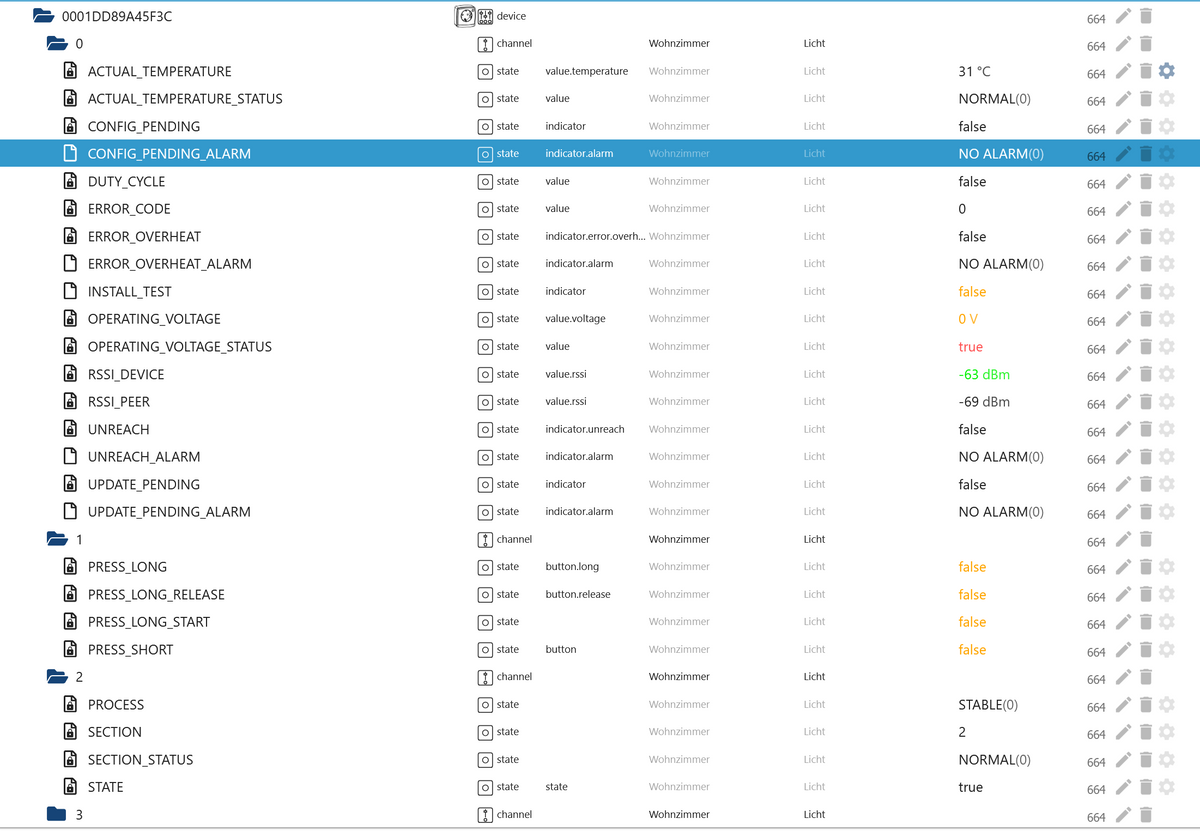This screenshot has height=831, width=1200.
Task: Select the INSTALL_TEST state row
Action: point(600,291)
